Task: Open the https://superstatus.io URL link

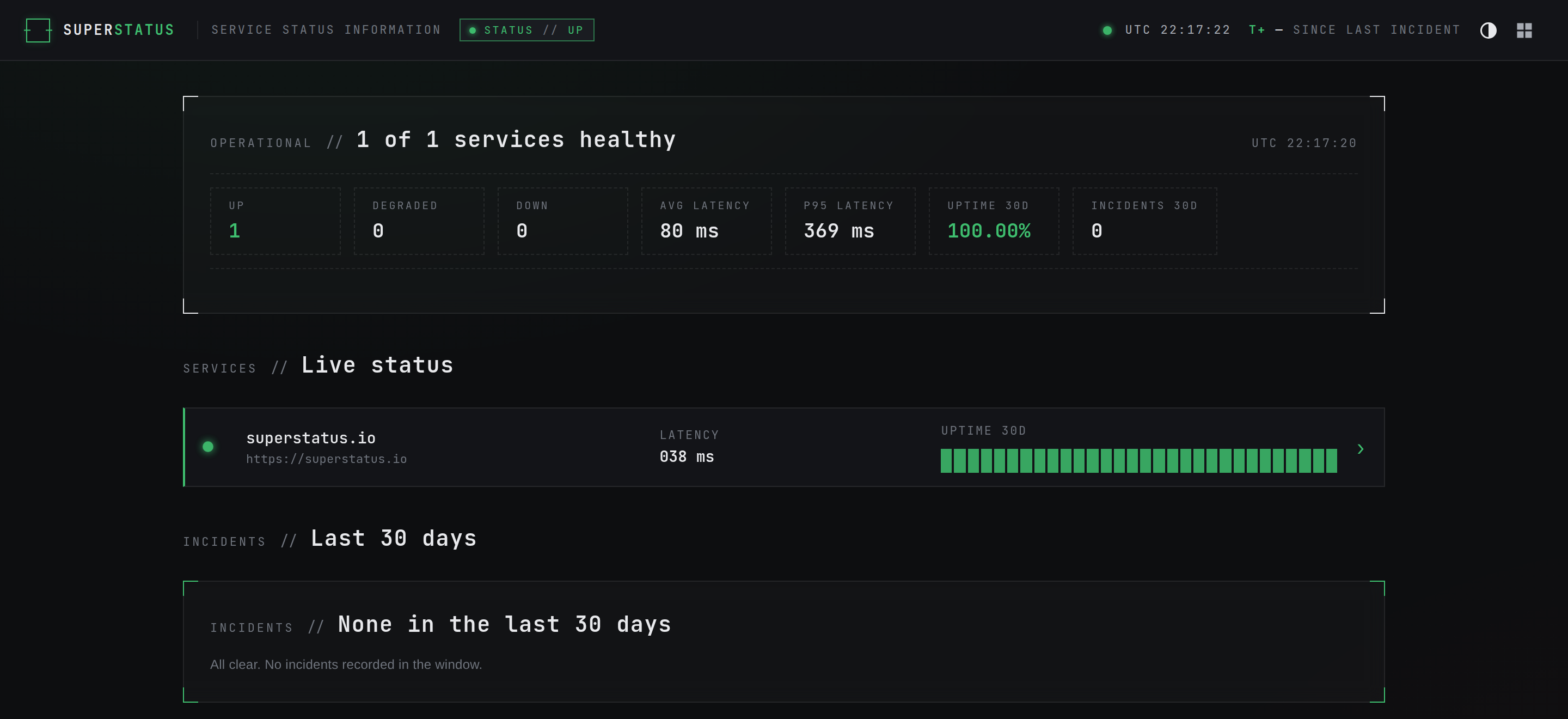Action: pyautogui.click(x=326, y=459)
